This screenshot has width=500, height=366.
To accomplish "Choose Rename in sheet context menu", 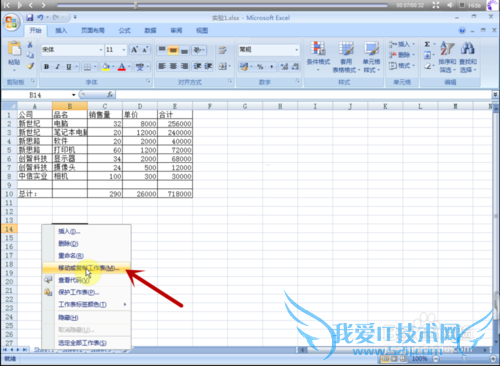I will click(87, 256).
